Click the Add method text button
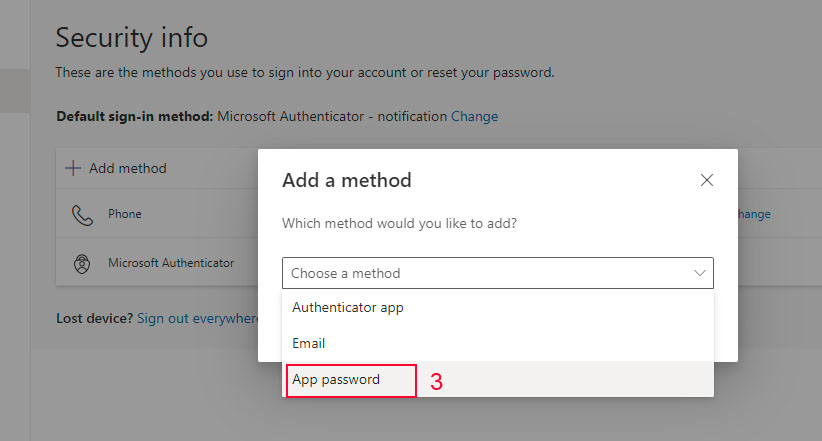Viewport: 822px width, 441px height. click(127, 168)
